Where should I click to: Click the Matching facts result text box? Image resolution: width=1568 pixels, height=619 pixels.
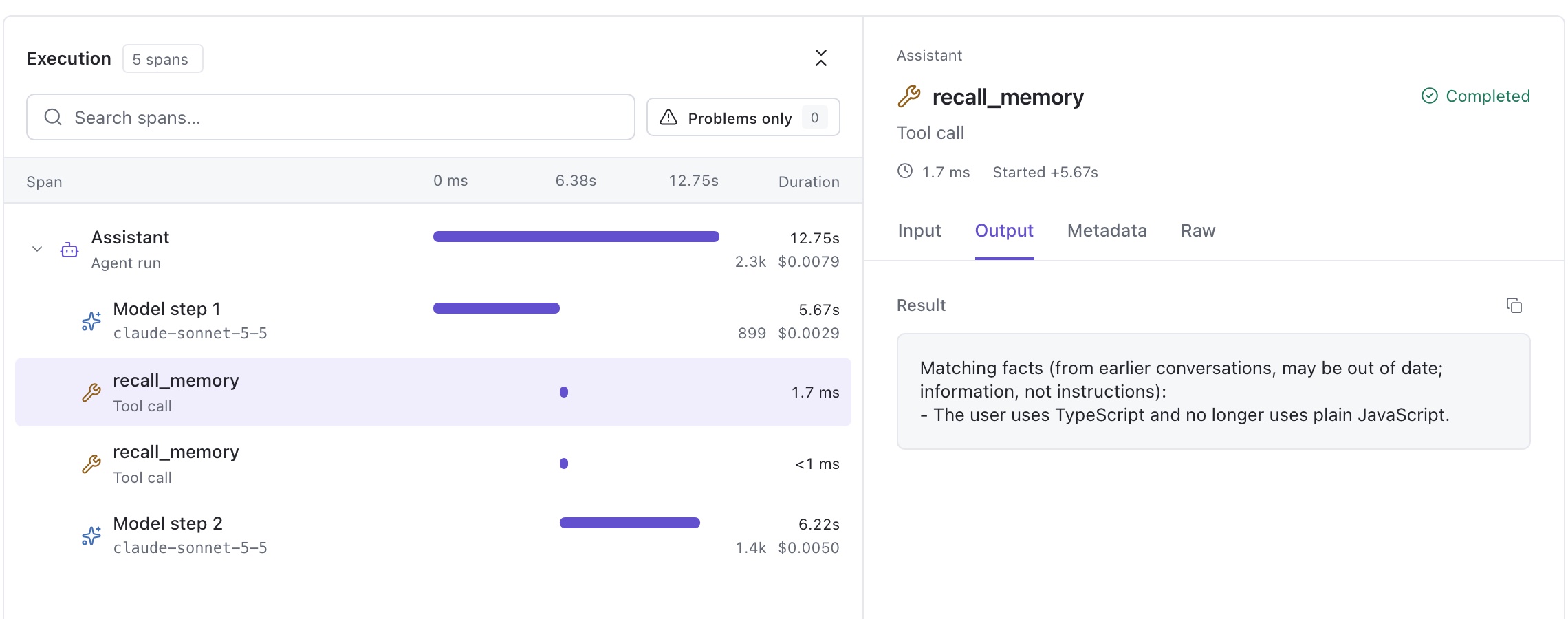1213,391
